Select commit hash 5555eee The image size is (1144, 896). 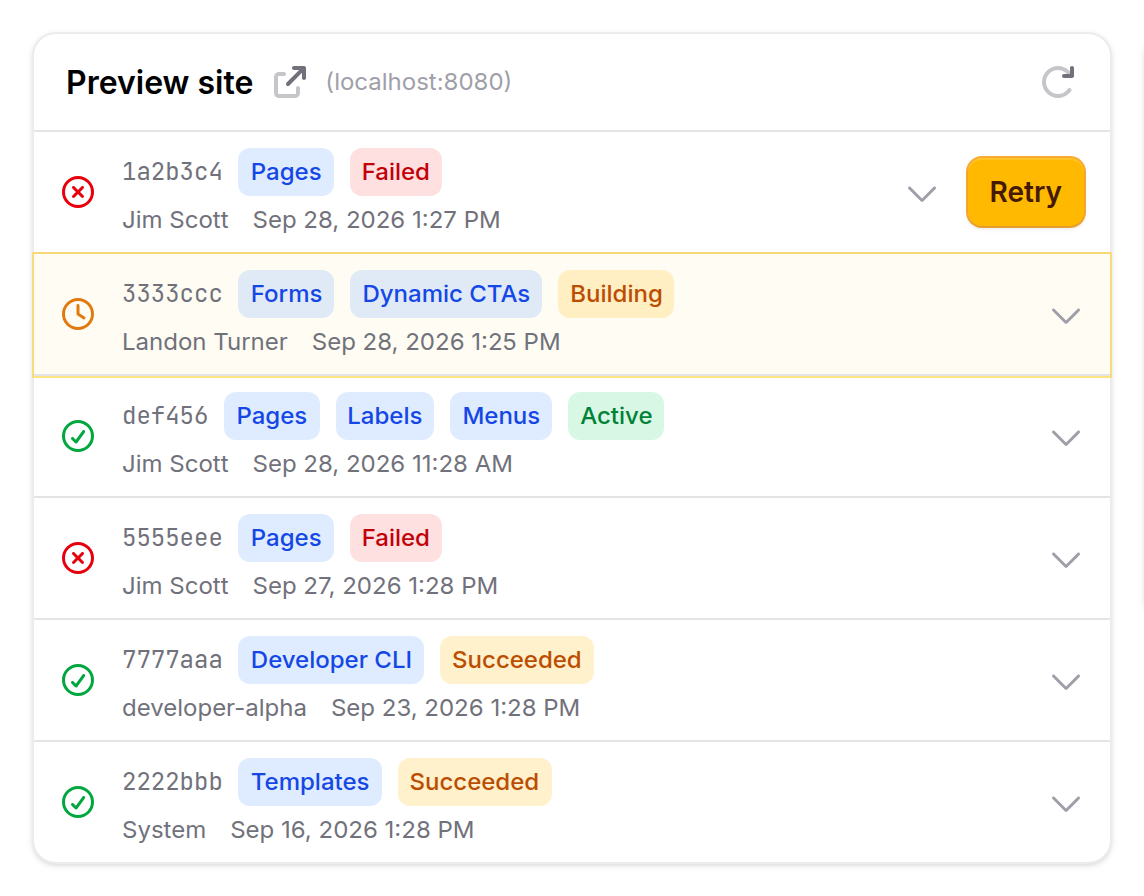pyautogui.click(x=172, y=537)
